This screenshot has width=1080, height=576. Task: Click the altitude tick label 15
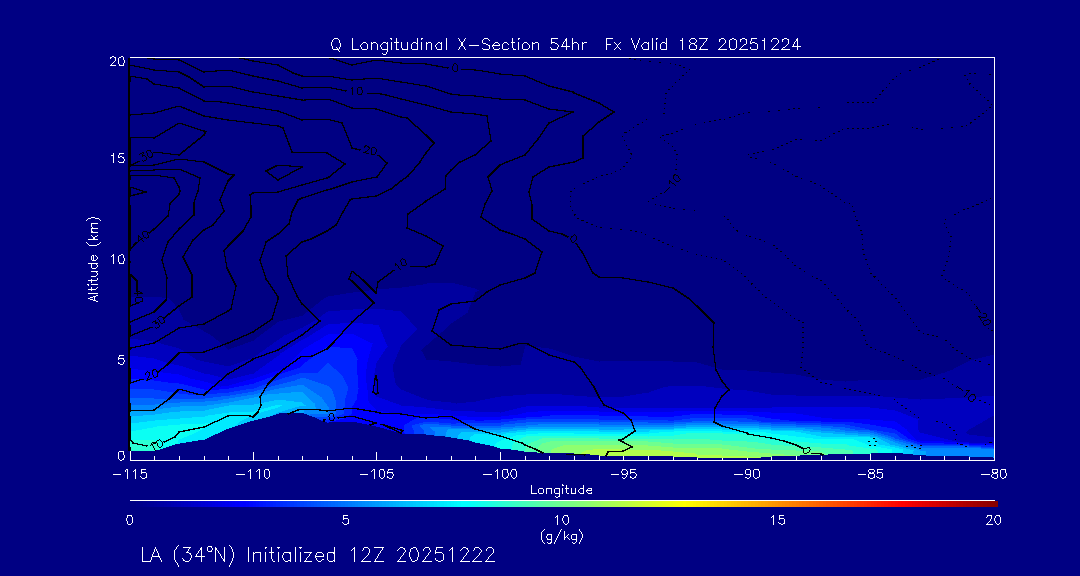[x=116, y=158]
